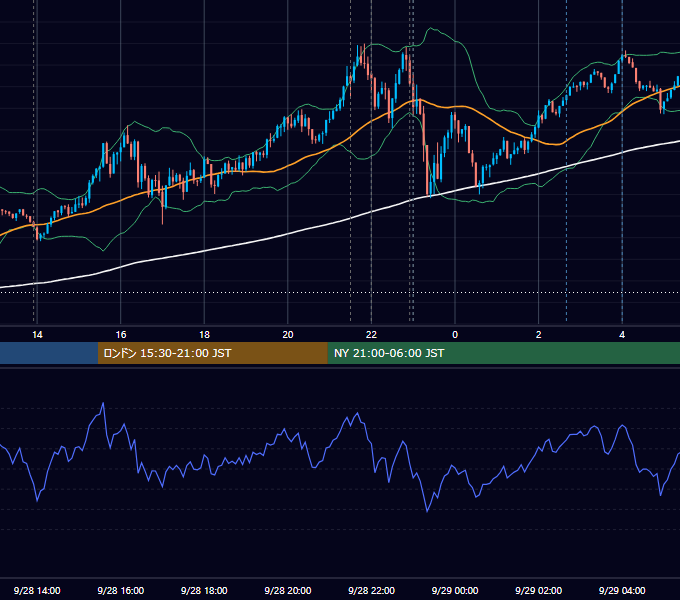680x600 pixels.
Task: Click the 9/28 18:00 date label
Action: [x=204, y=590]
